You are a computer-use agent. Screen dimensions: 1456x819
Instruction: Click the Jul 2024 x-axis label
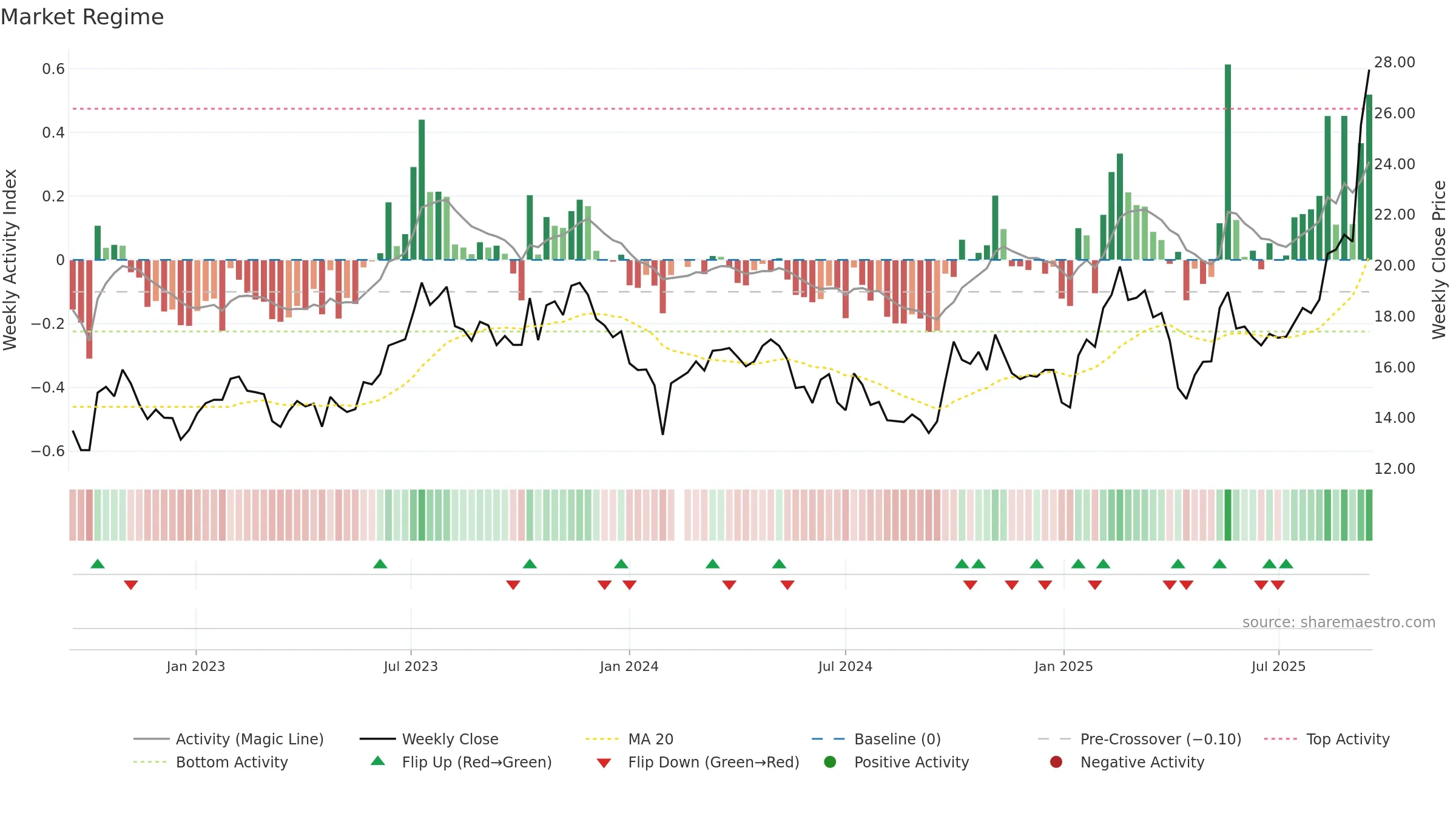(845, 666)
